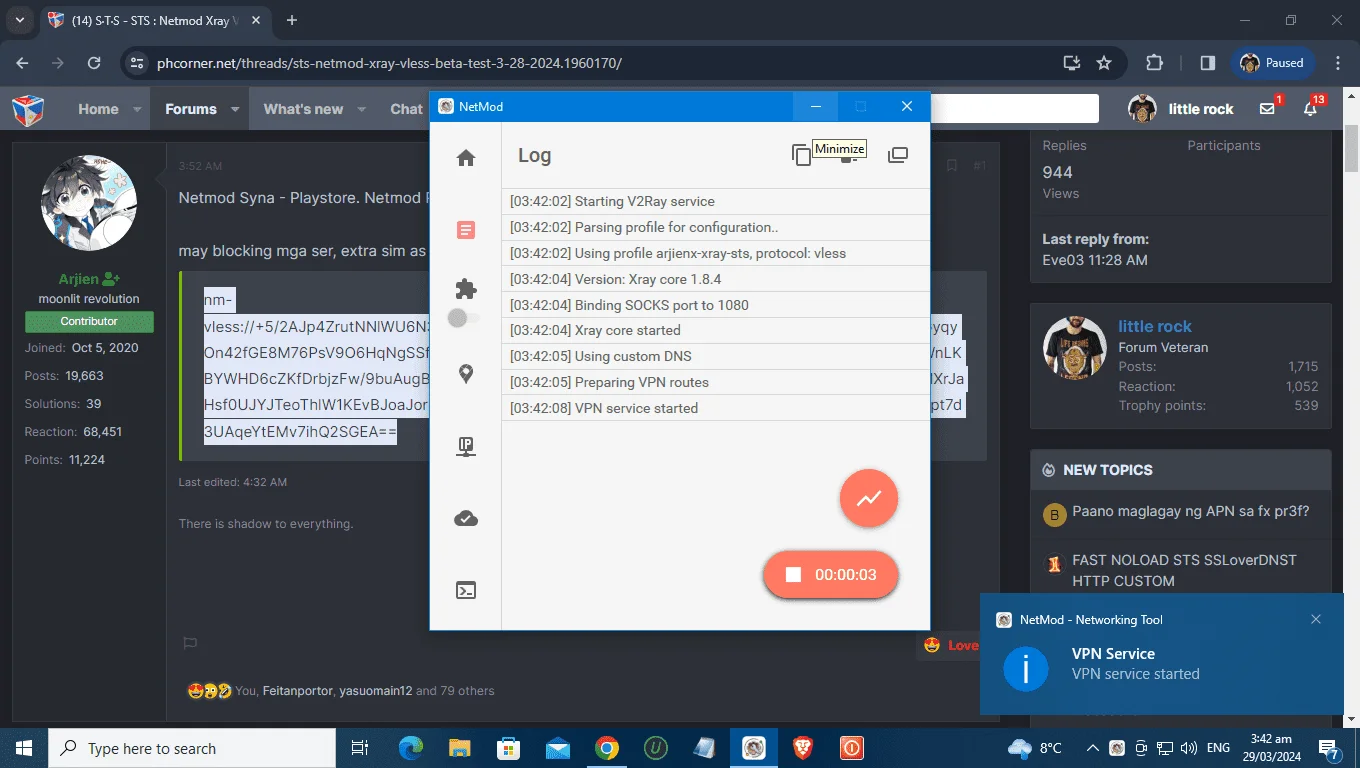
Task: Open the Paused profile button in Chrome
Action: click(x=1273, y=63)
